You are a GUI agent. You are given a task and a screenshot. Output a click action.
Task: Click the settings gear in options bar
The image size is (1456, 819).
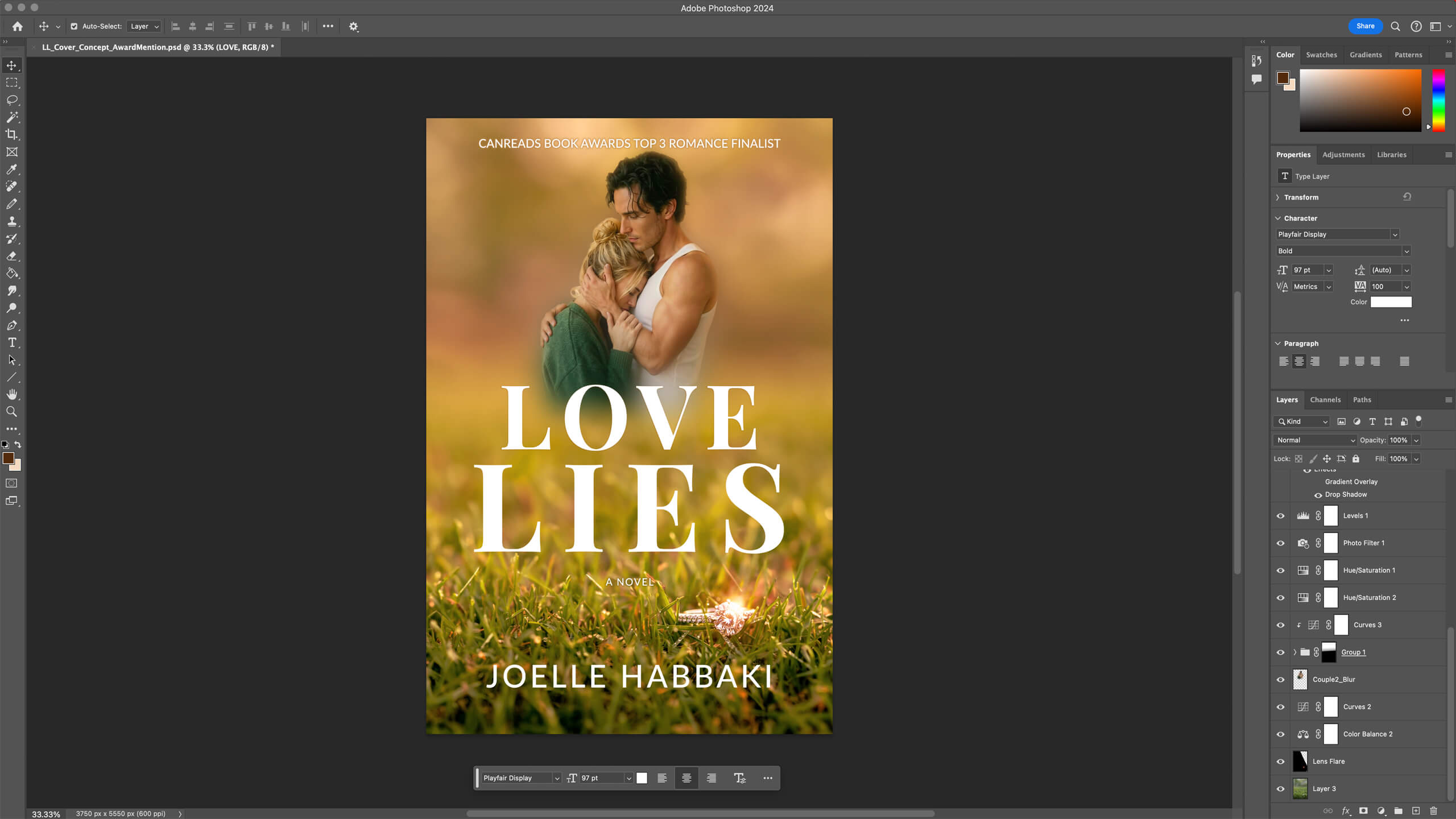(353, 26)
